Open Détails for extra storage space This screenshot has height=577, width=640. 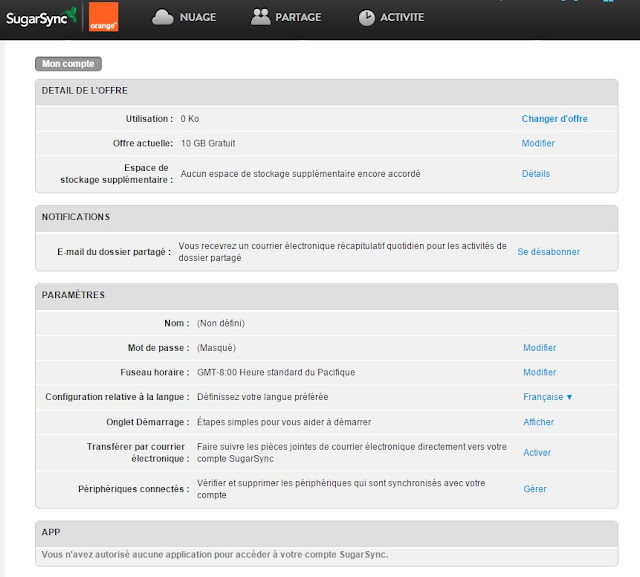tap(536, 174)
